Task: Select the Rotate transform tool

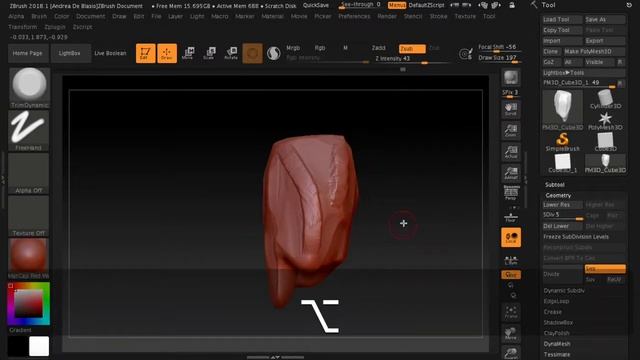Action: (x=231, y=53)
